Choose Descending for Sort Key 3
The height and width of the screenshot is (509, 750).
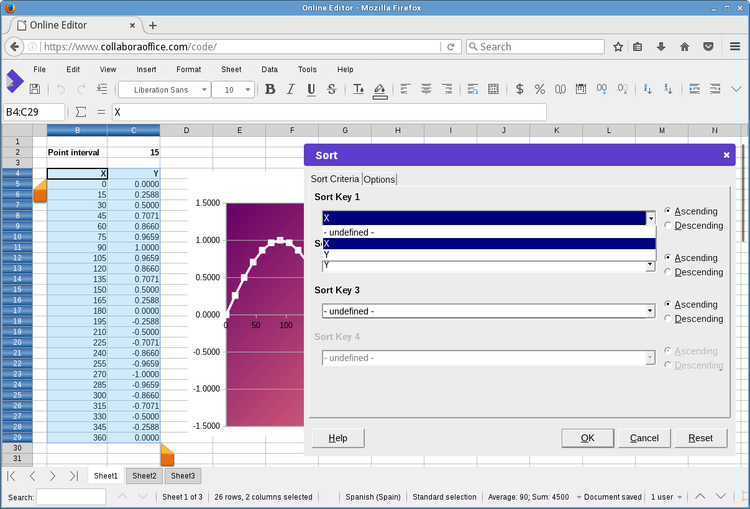coord(668,318)
